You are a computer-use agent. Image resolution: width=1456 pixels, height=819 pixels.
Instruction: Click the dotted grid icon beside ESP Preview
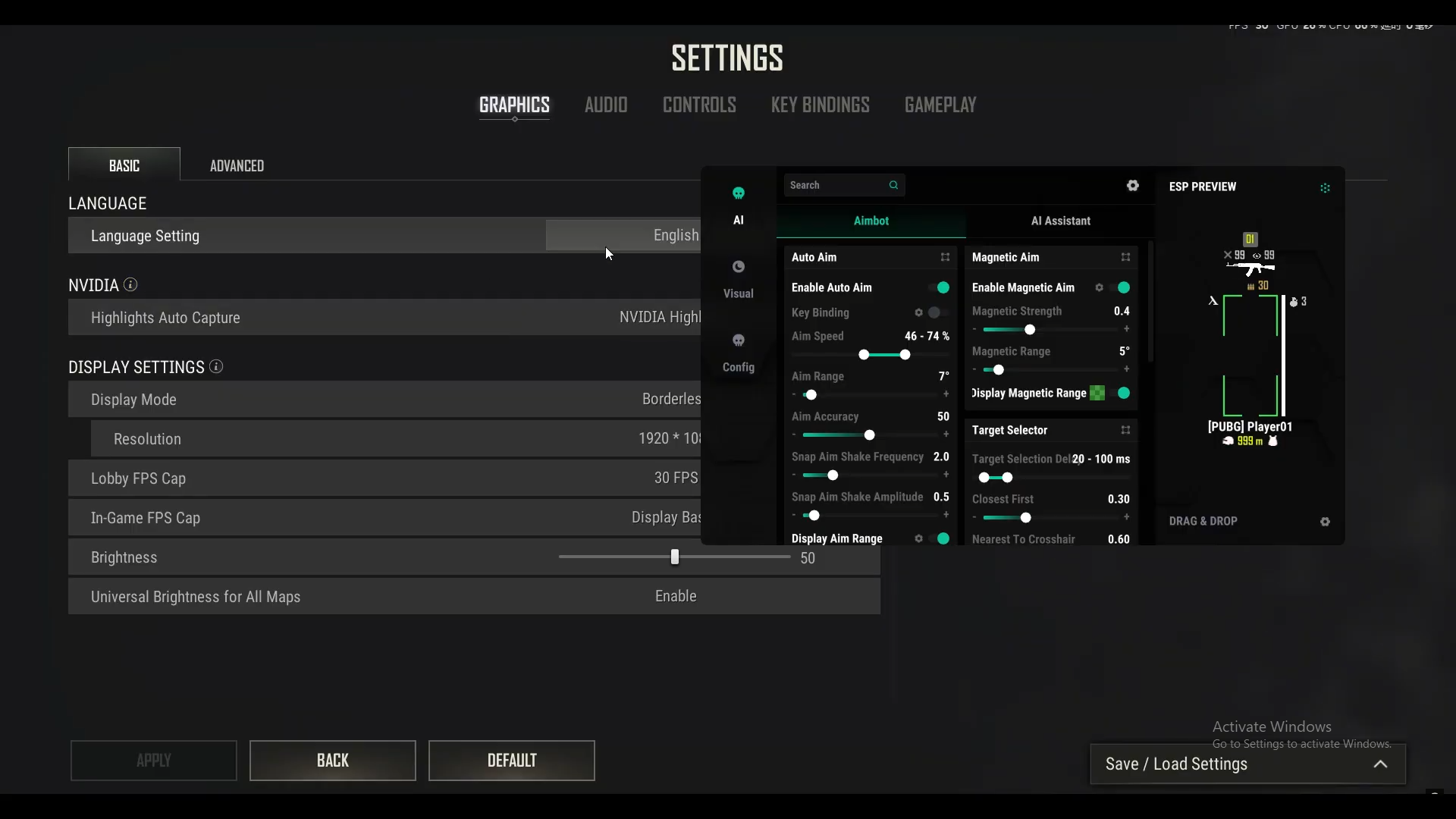click(1325, 188)
